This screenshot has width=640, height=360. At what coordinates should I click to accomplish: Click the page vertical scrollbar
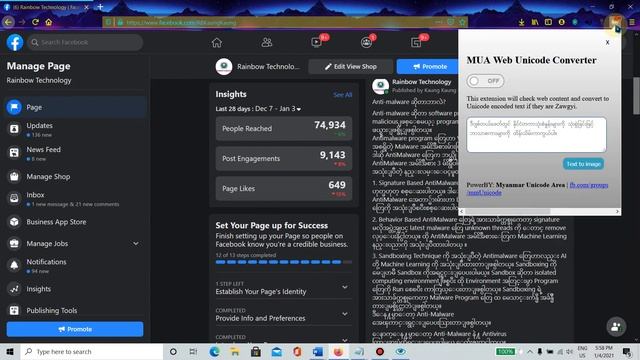636,96
